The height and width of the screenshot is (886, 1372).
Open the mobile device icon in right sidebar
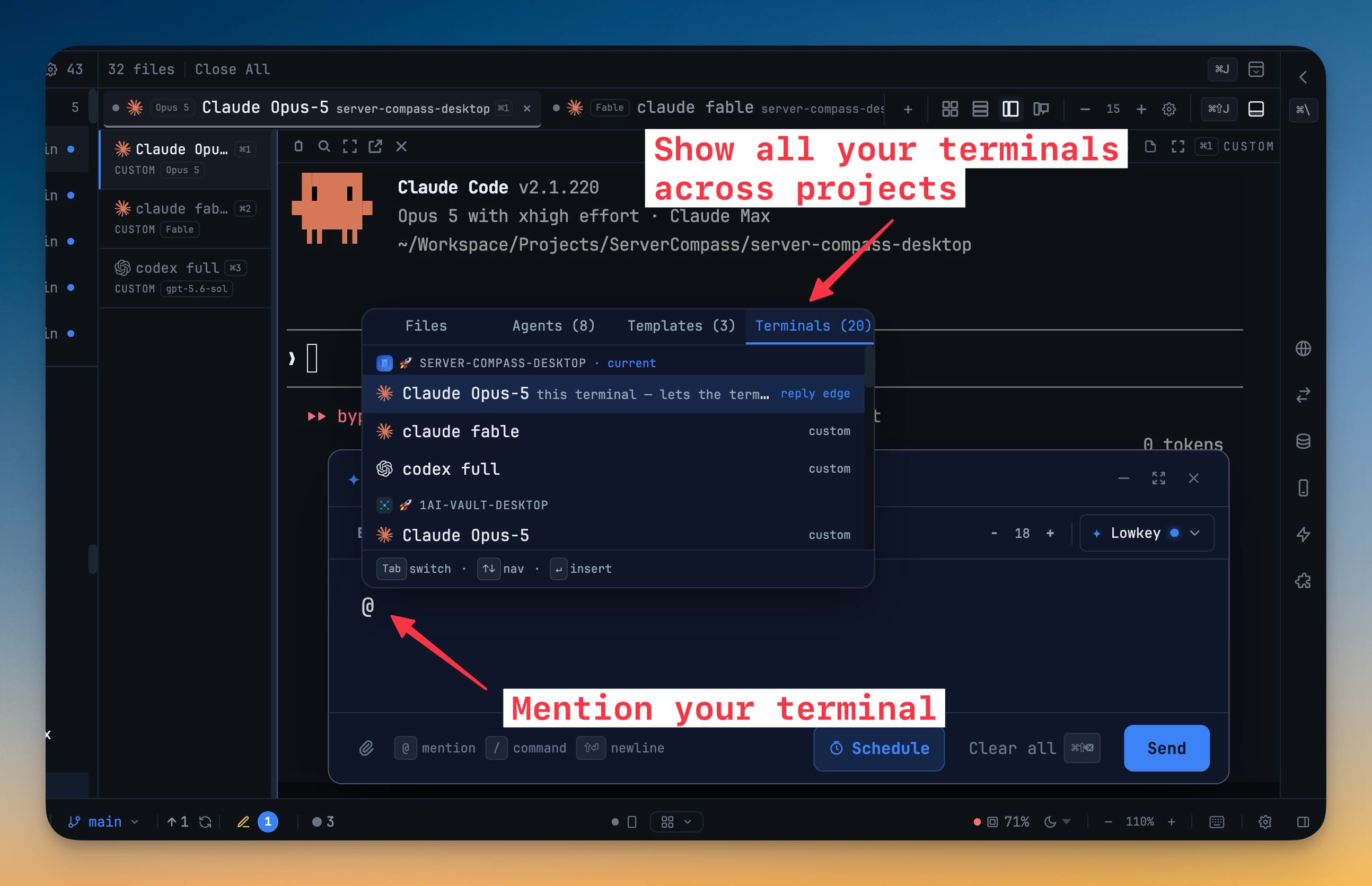(1303, 488)
